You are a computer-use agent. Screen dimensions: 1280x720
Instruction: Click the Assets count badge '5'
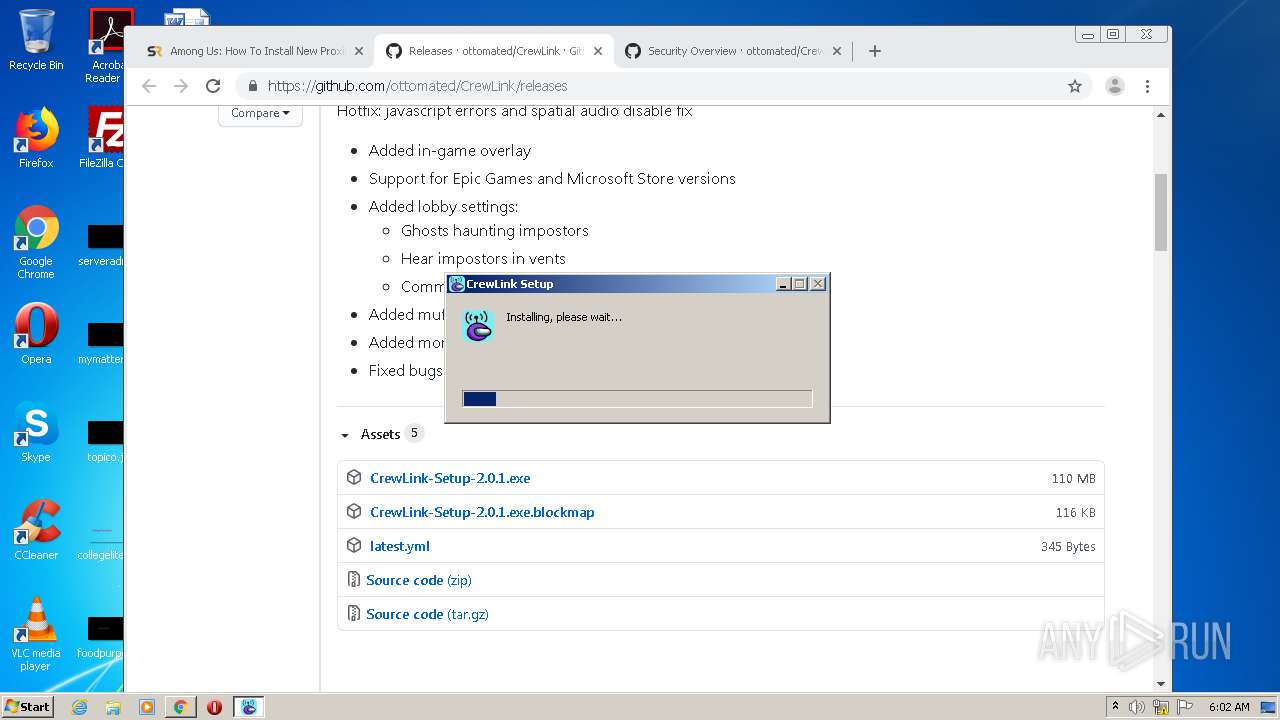(414, 433)
